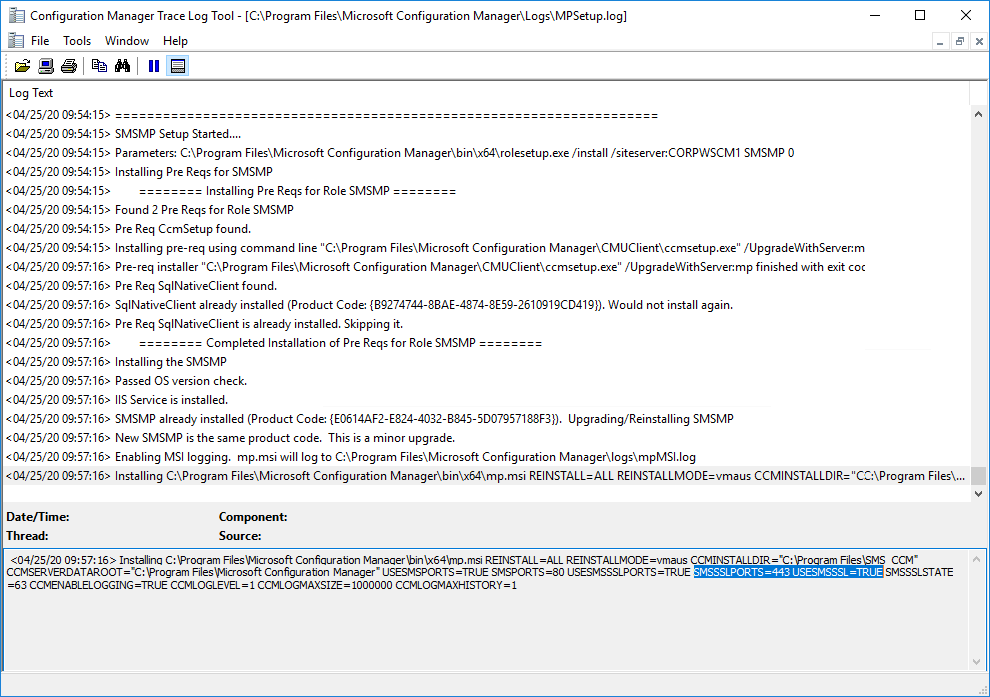Select the 'SMSMP Setup Started' log line
The height and width of the screenshot is (697, 990).
tap(178, 134)
